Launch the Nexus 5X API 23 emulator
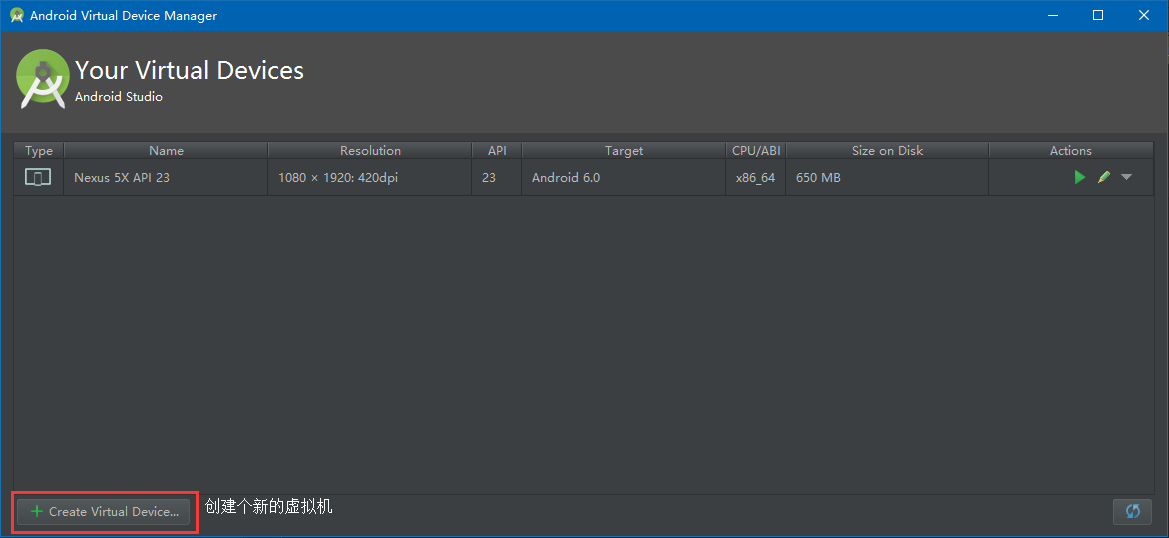This screenshot has width=1169, height=538. [x=1079, y=177]
